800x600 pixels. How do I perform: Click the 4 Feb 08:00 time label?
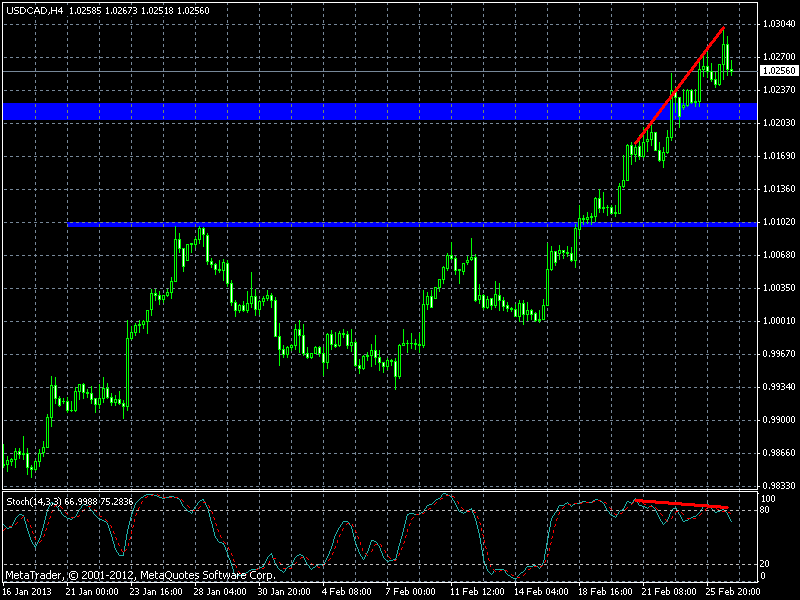[347, 592]
